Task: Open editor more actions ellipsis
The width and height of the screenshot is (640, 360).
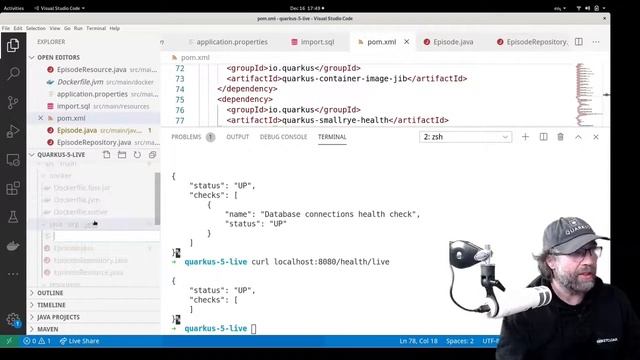Action: [x=596, y=42]
